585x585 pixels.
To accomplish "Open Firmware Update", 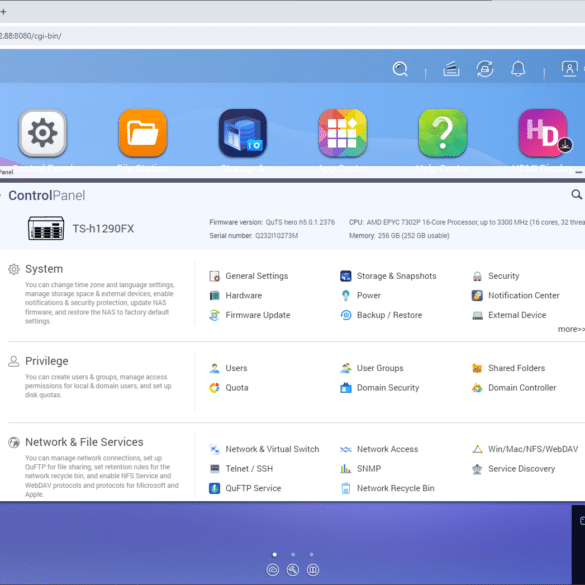I will tap(250, 315).
